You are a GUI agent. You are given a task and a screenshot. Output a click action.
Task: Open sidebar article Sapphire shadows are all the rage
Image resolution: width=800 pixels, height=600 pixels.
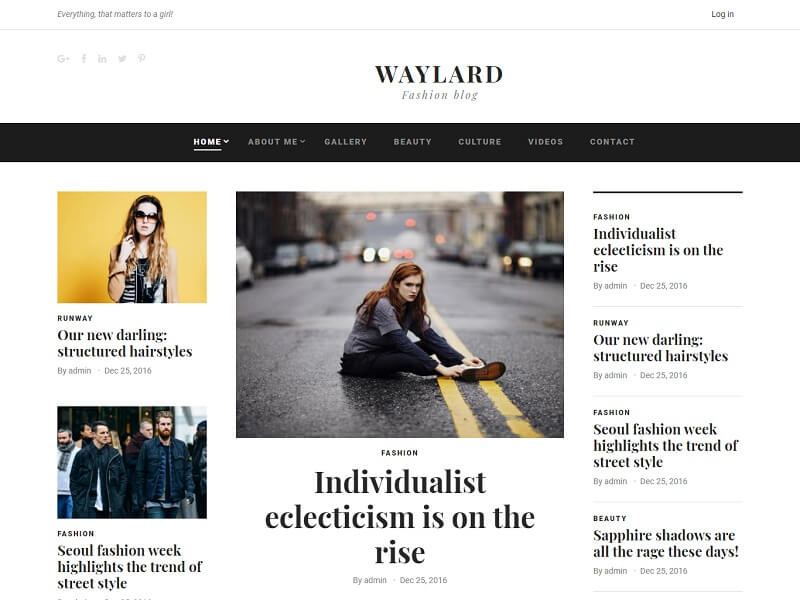[666, 543]
